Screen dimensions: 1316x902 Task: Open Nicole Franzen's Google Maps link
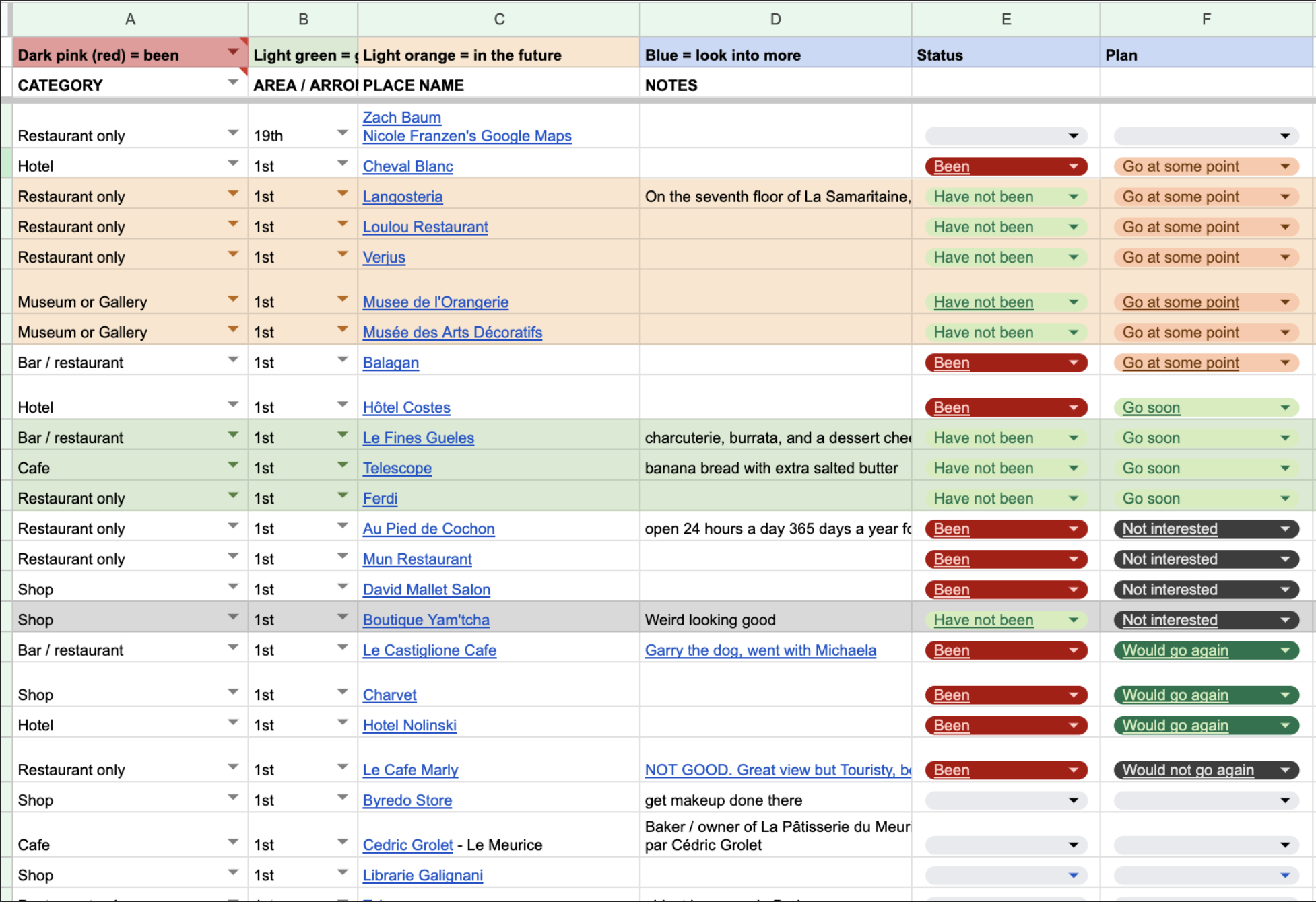467,136
